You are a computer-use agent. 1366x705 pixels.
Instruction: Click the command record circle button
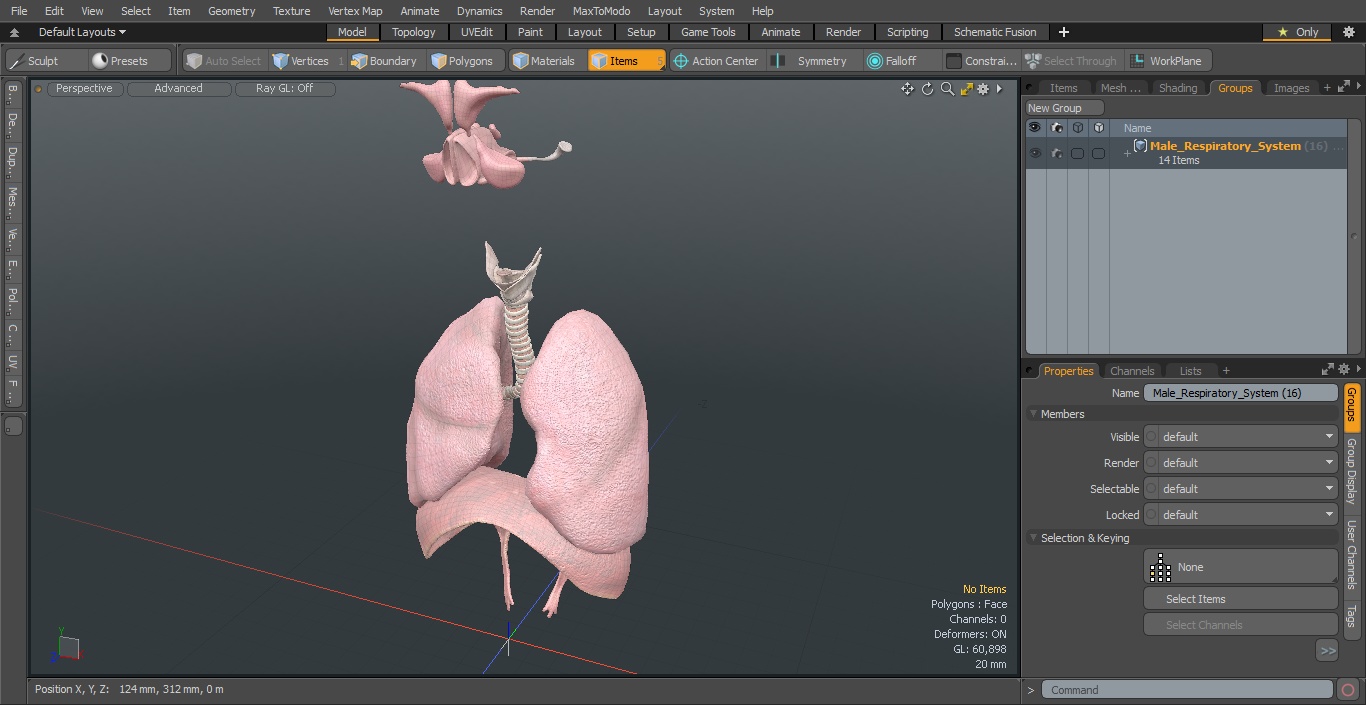(x=1347, y=690)
